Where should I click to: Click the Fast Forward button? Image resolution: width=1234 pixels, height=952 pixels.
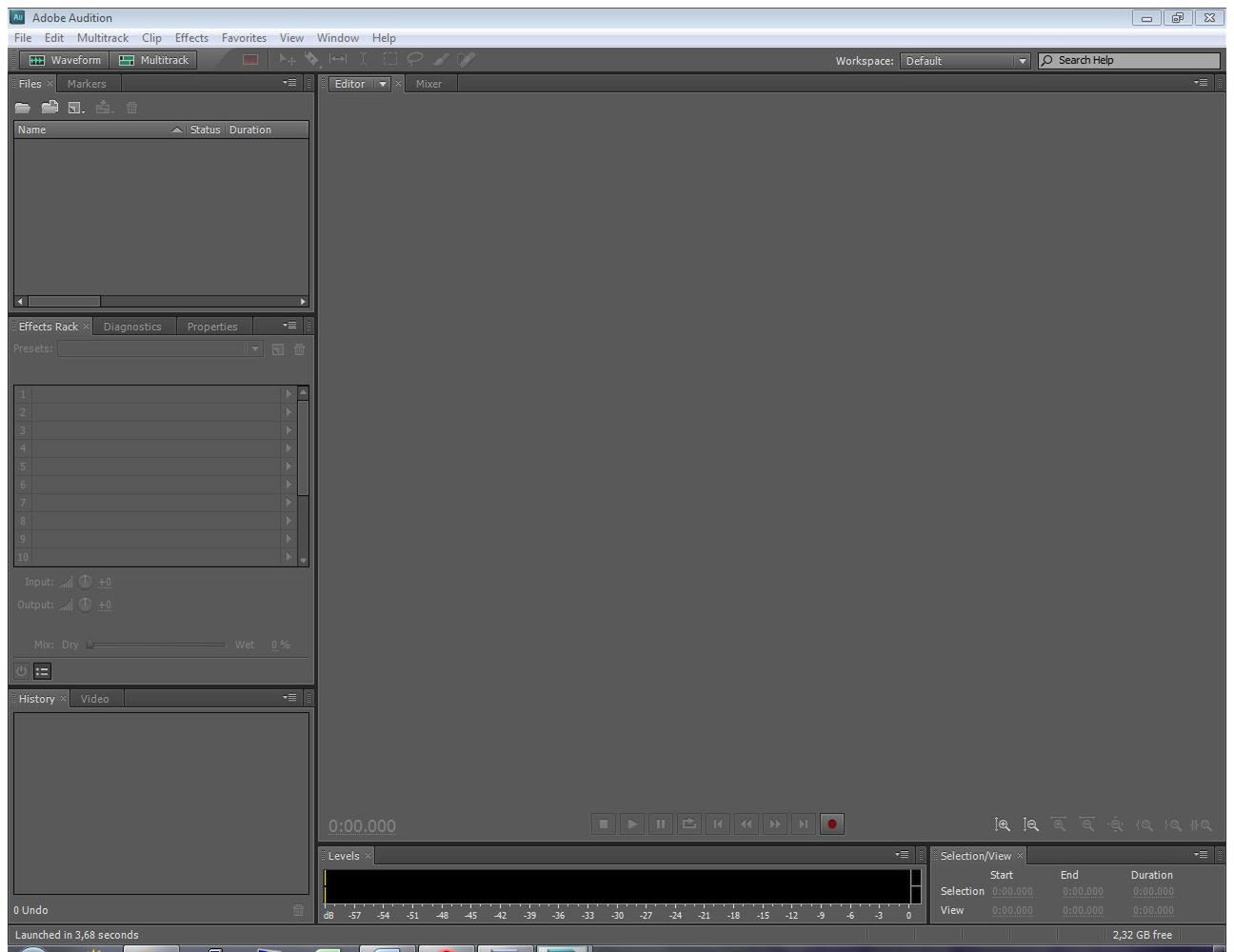[775, 824]
